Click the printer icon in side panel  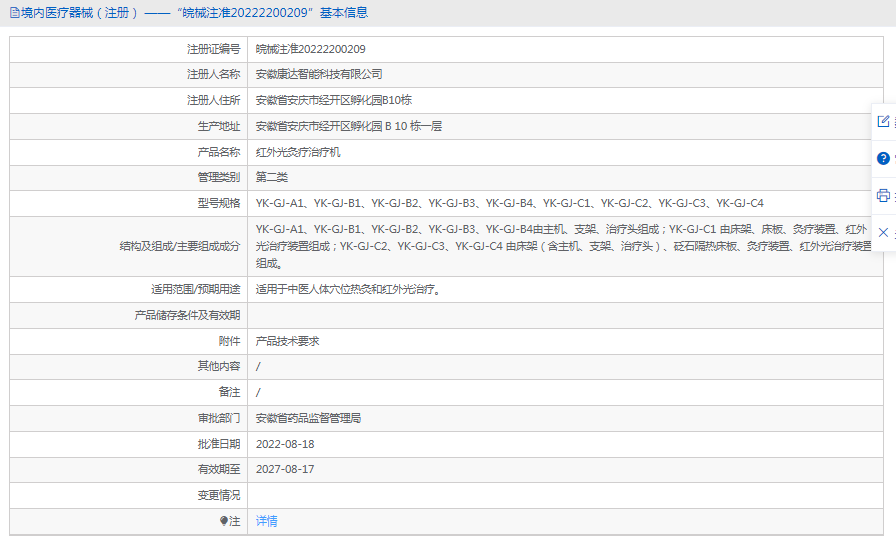(x=883, y=195)
